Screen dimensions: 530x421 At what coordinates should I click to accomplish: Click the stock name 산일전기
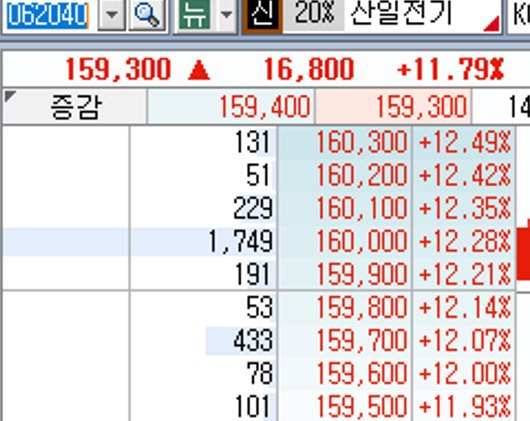coord(401,14)
